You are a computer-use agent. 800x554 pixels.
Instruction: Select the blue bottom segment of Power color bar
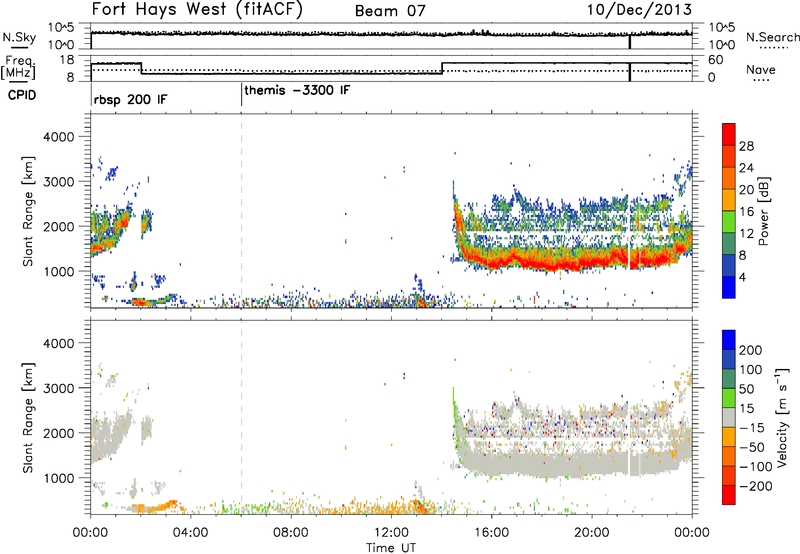click(729, 287)
